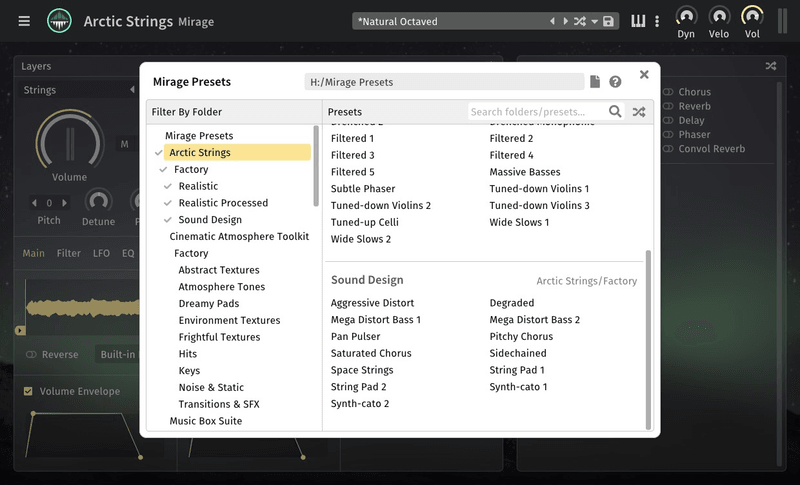This screenshot has width=800, height=485.
Task: Toggle the Reverse switch
Action: (x=31, y=354)
